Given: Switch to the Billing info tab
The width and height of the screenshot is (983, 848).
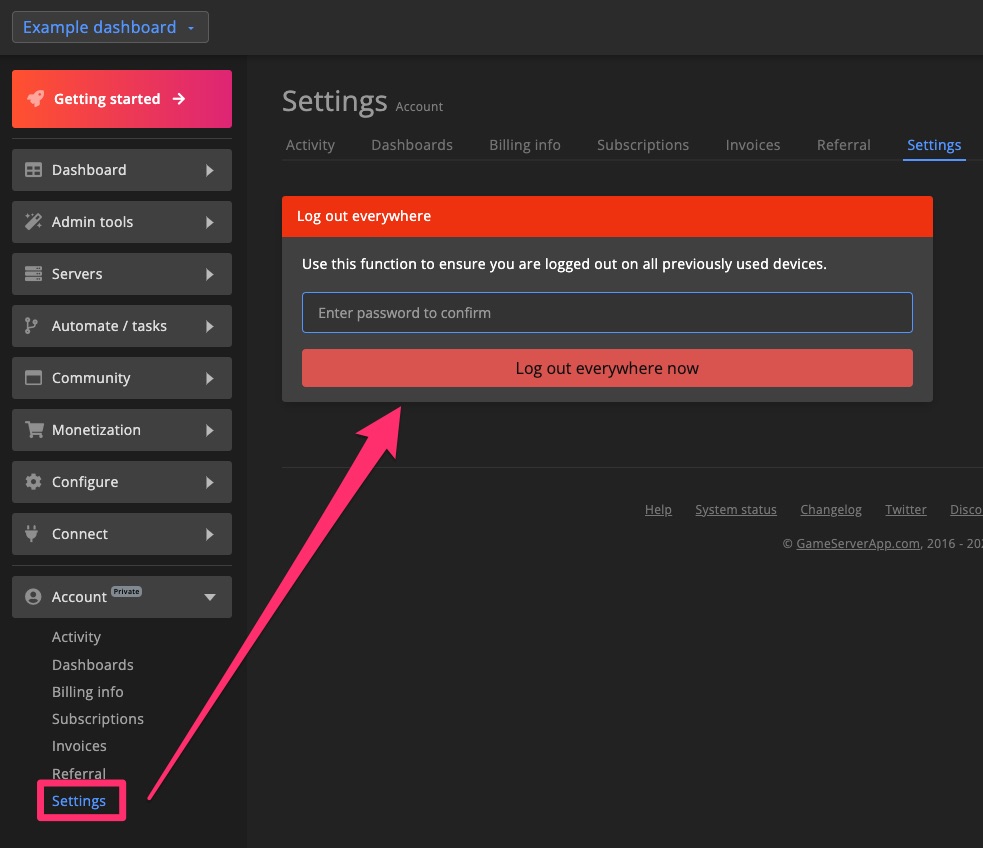Looking at the screenshot, I should tap(524, 145).
